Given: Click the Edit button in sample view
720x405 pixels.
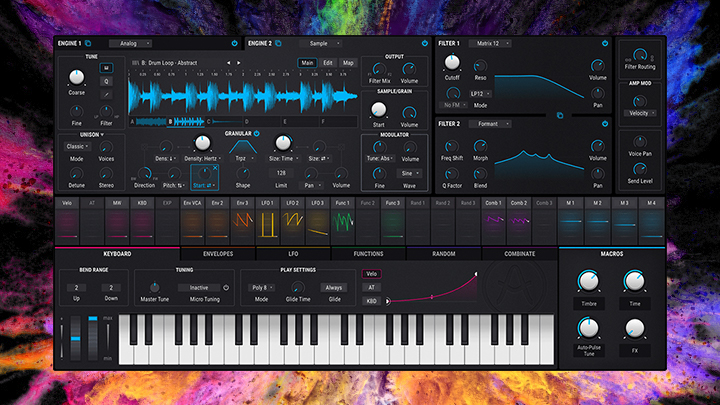Looking at the screenshot, I should coord(327,63).
